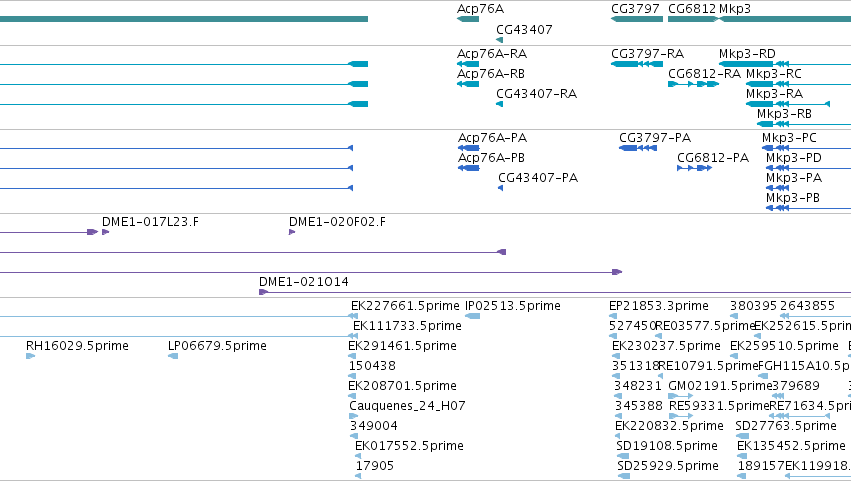Select protein Acp76A-PA
Screen dimensions: 851x481
point(492,138)
